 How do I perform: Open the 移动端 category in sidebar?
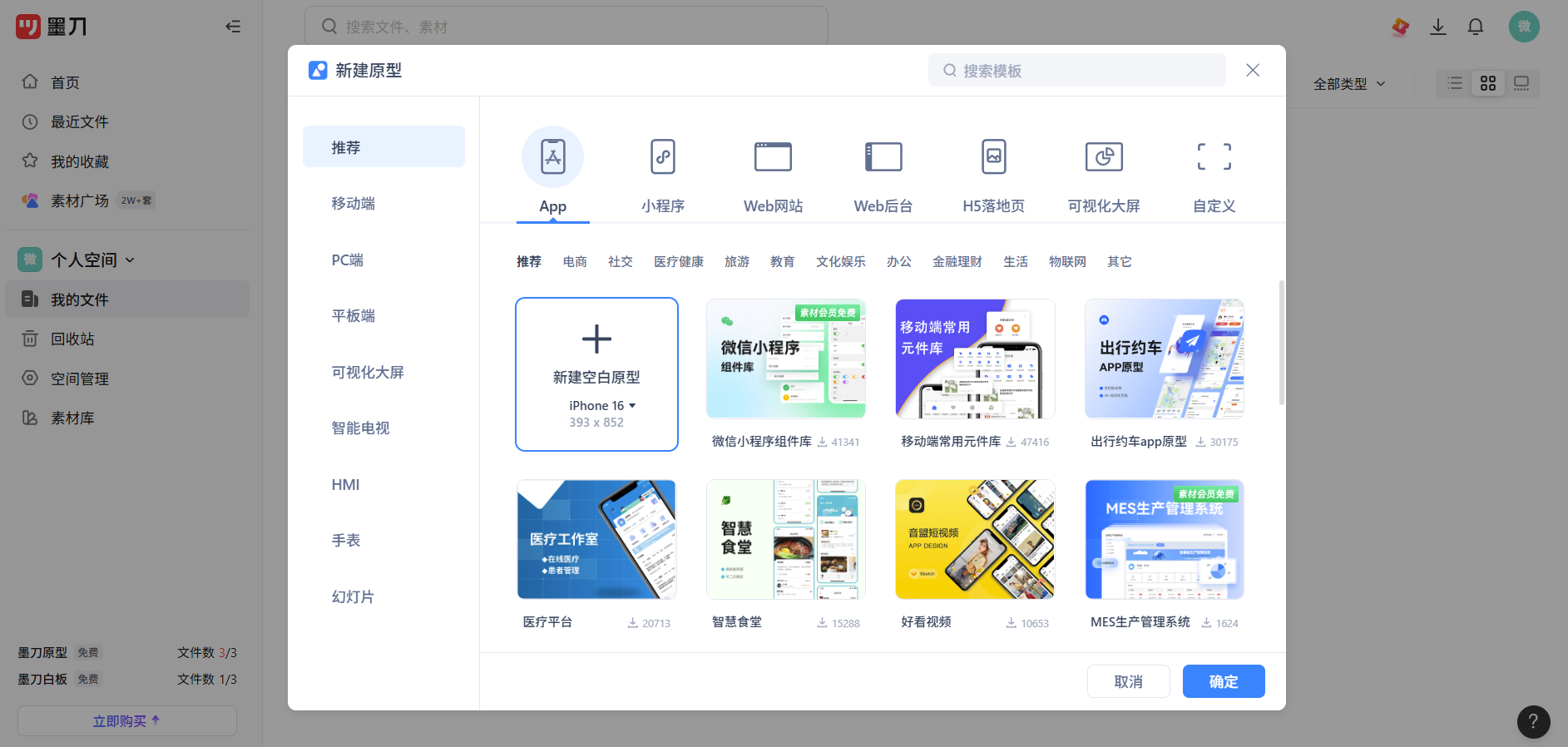pos(354,204)
